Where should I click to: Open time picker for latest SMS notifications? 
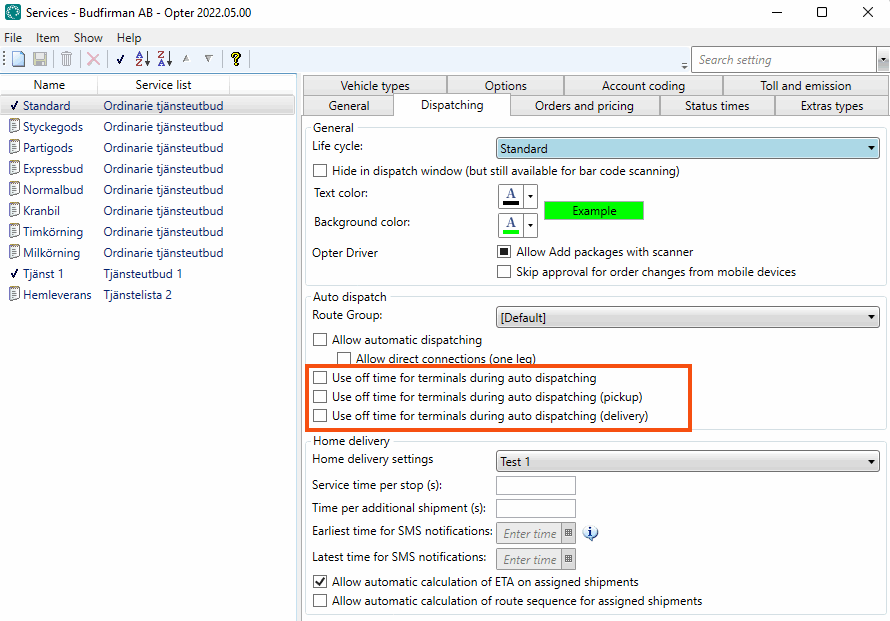click(x=569, y=559)
